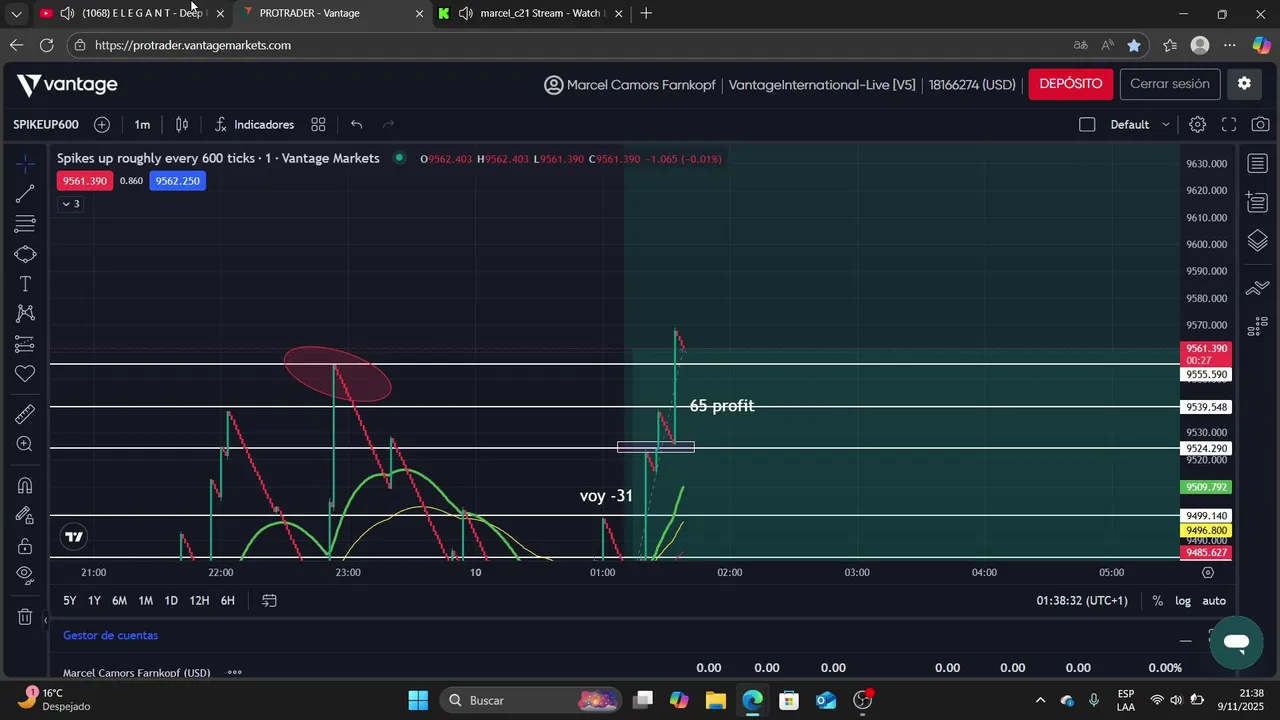Open the prediction and measurement tools
The height and width of the screenshot is (720, 1280).
(x=25, y=344)
